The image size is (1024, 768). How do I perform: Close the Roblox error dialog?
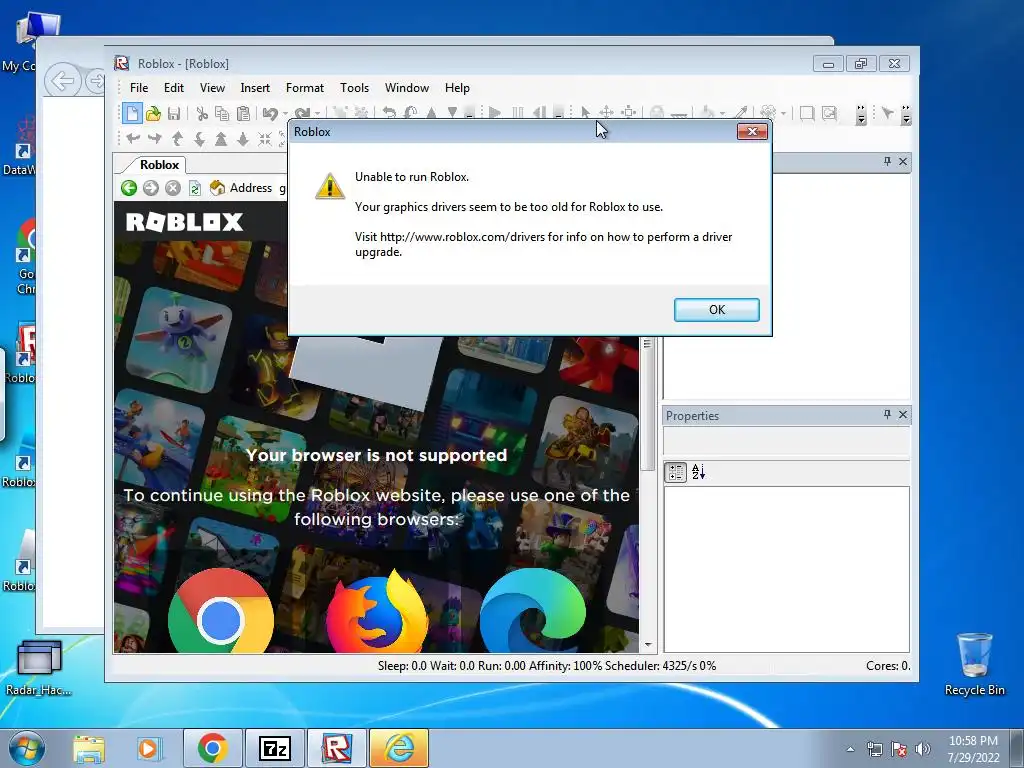752,131
